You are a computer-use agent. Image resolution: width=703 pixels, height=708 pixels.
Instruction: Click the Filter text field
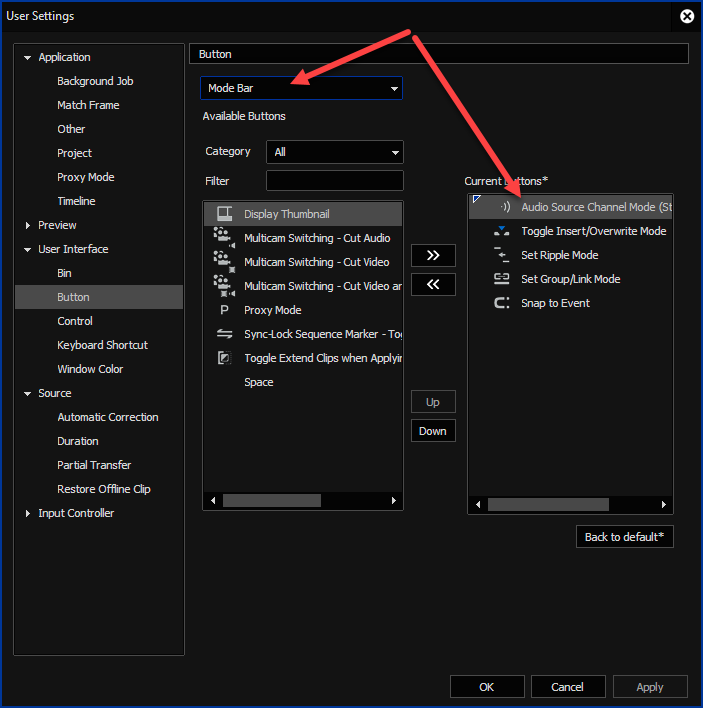(334, 181)
